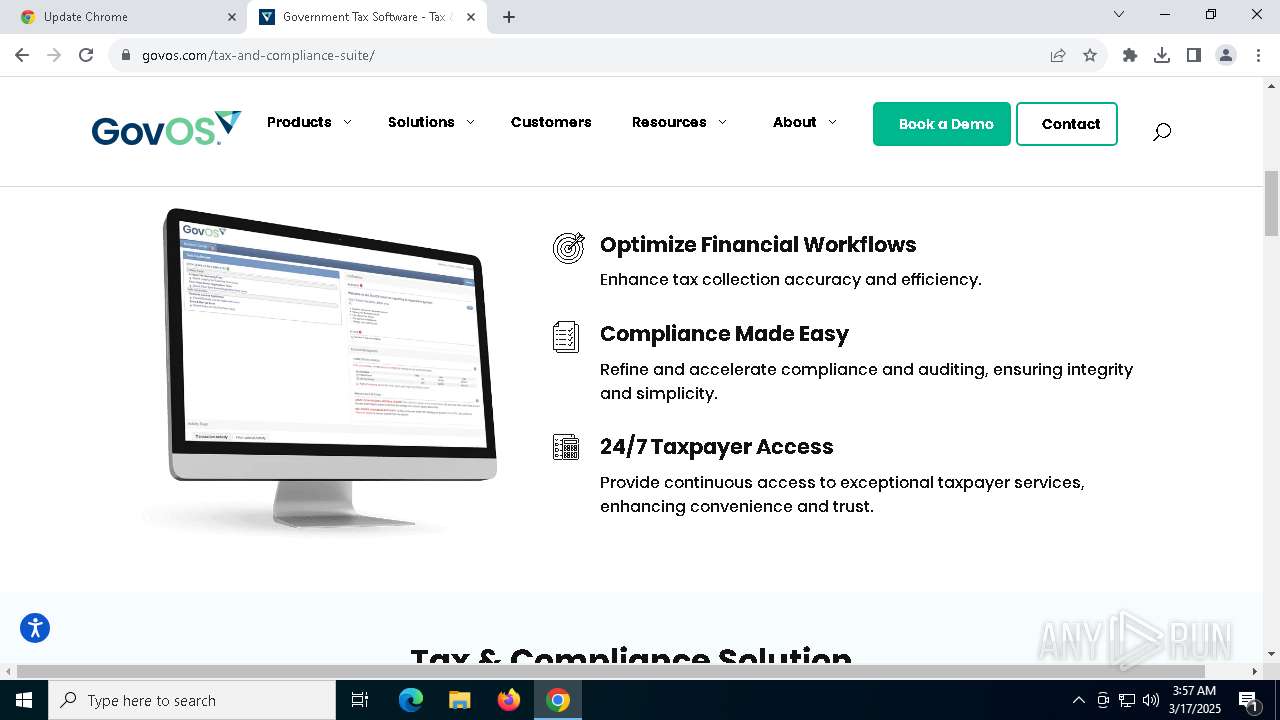Screen dimensions: 1280x720
Task: Bookmark this page with the star icon
Action: pos(1090,55)
